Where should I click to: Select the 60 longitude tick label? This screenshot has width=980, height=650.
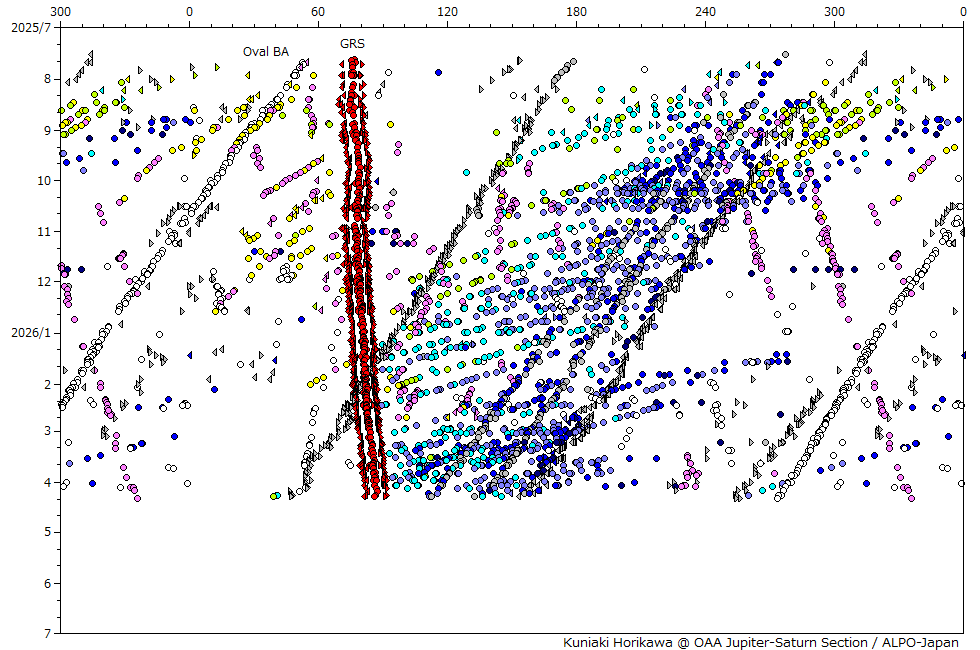click(x=318, y=12)
